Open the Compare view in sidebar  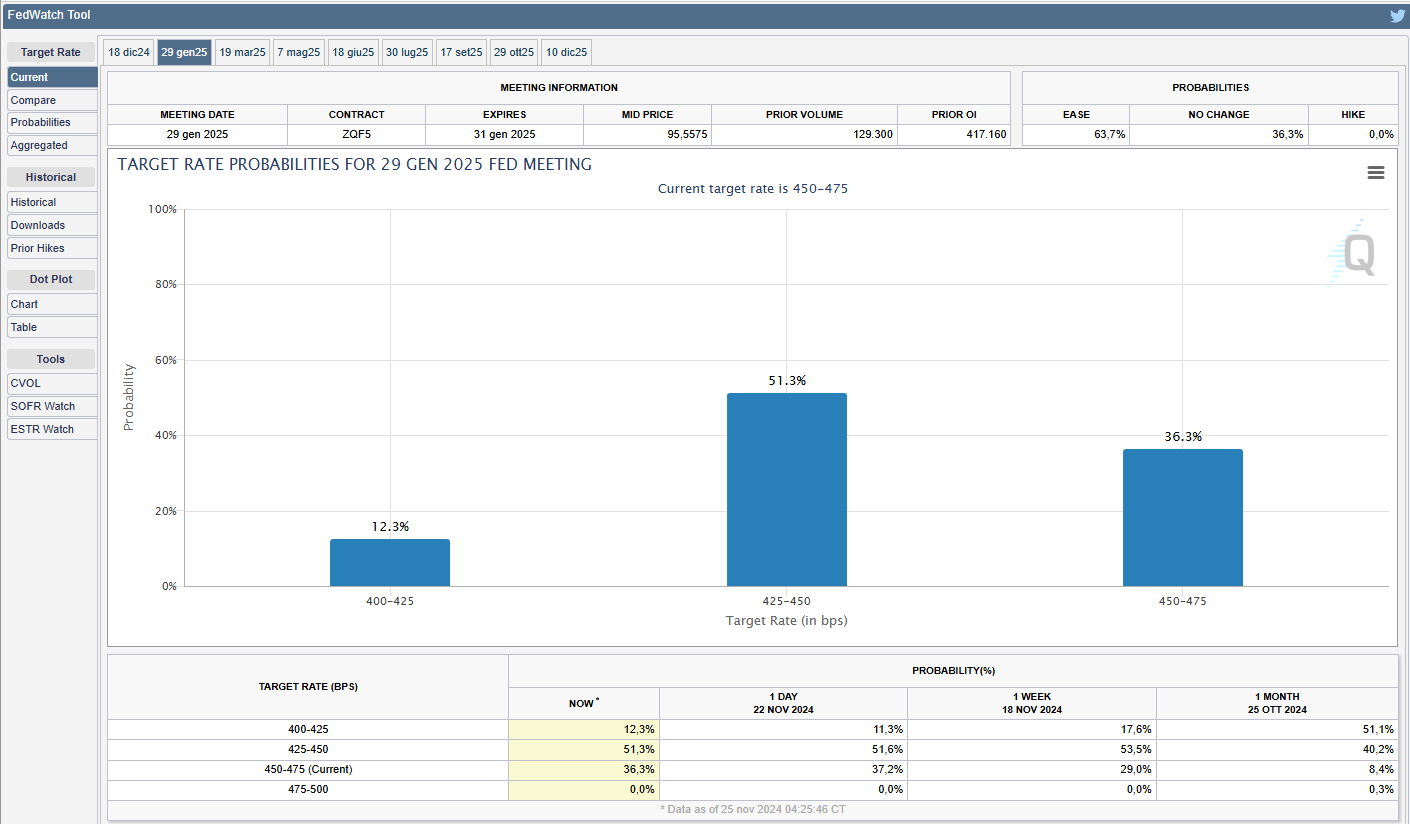52,100
